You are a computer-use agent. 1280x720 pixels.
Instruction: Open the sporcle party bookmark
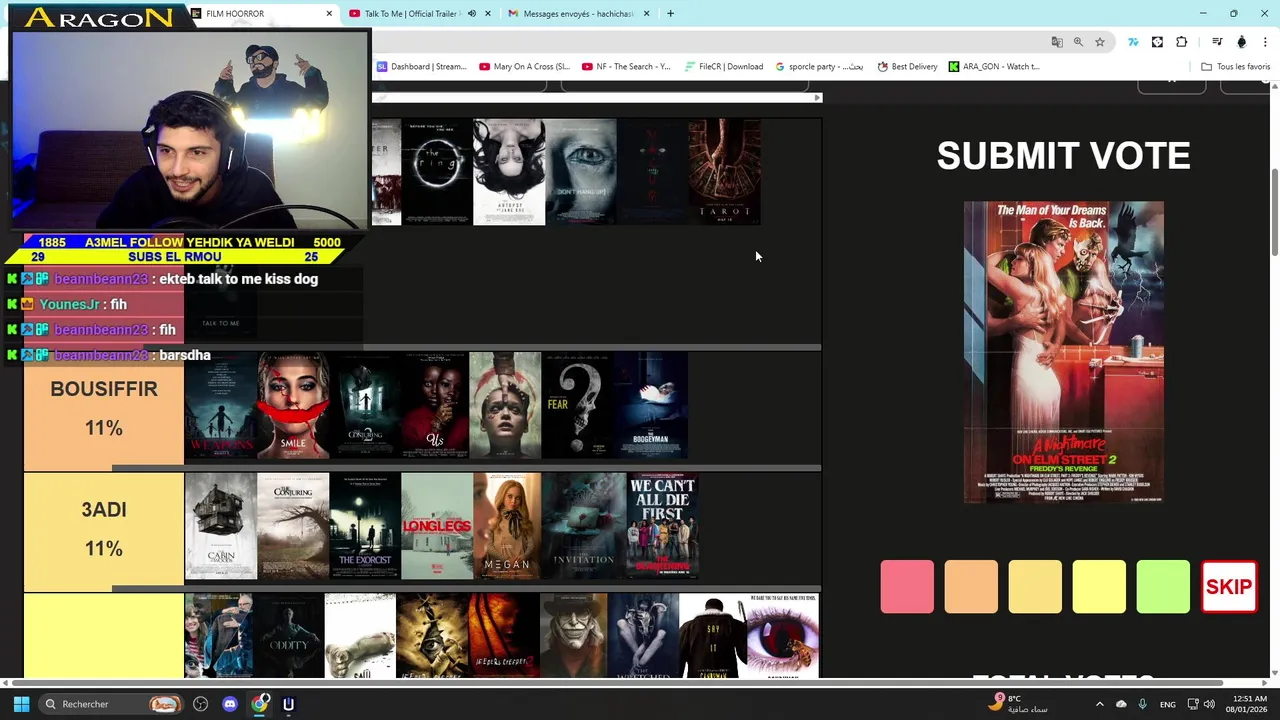click(x=819, y=67)
